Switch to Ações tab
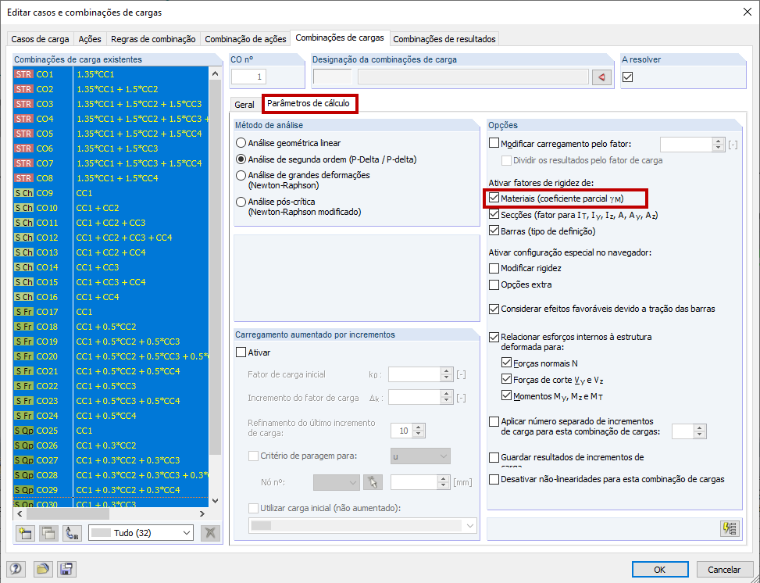Viewport: 760px width, 583px height. click(x=90, y=39)
